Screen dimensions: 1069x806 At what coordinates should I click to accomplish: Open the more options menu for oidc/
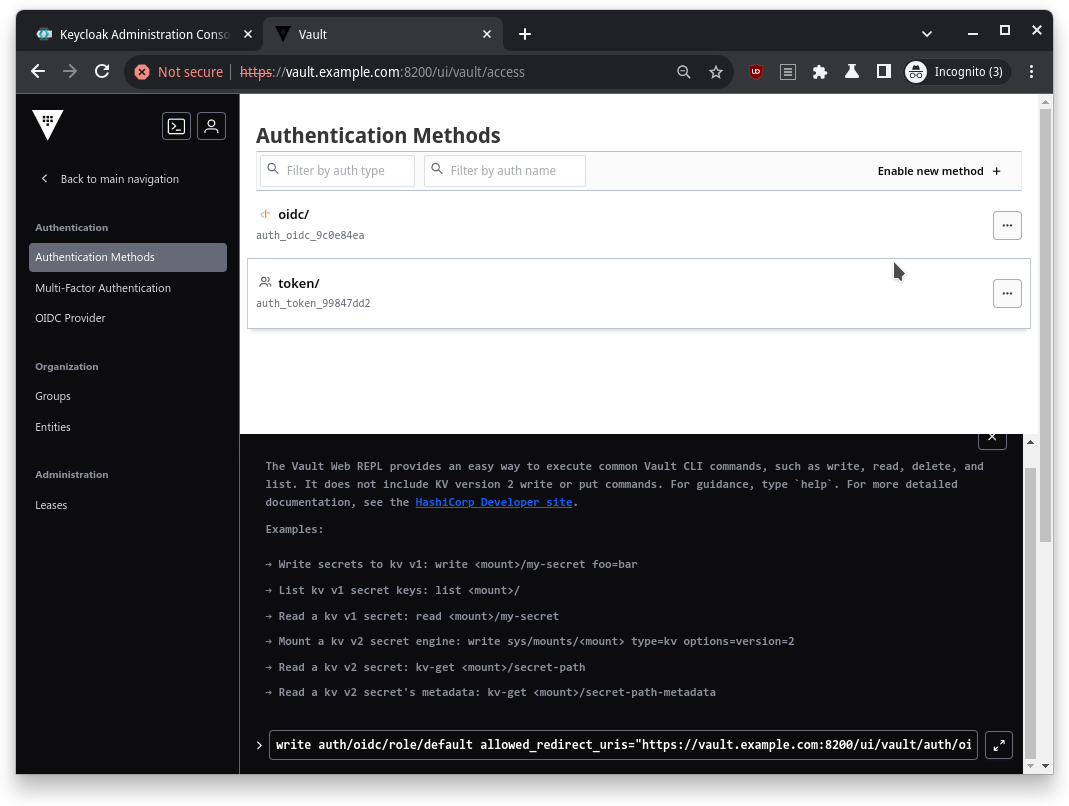1007,226
